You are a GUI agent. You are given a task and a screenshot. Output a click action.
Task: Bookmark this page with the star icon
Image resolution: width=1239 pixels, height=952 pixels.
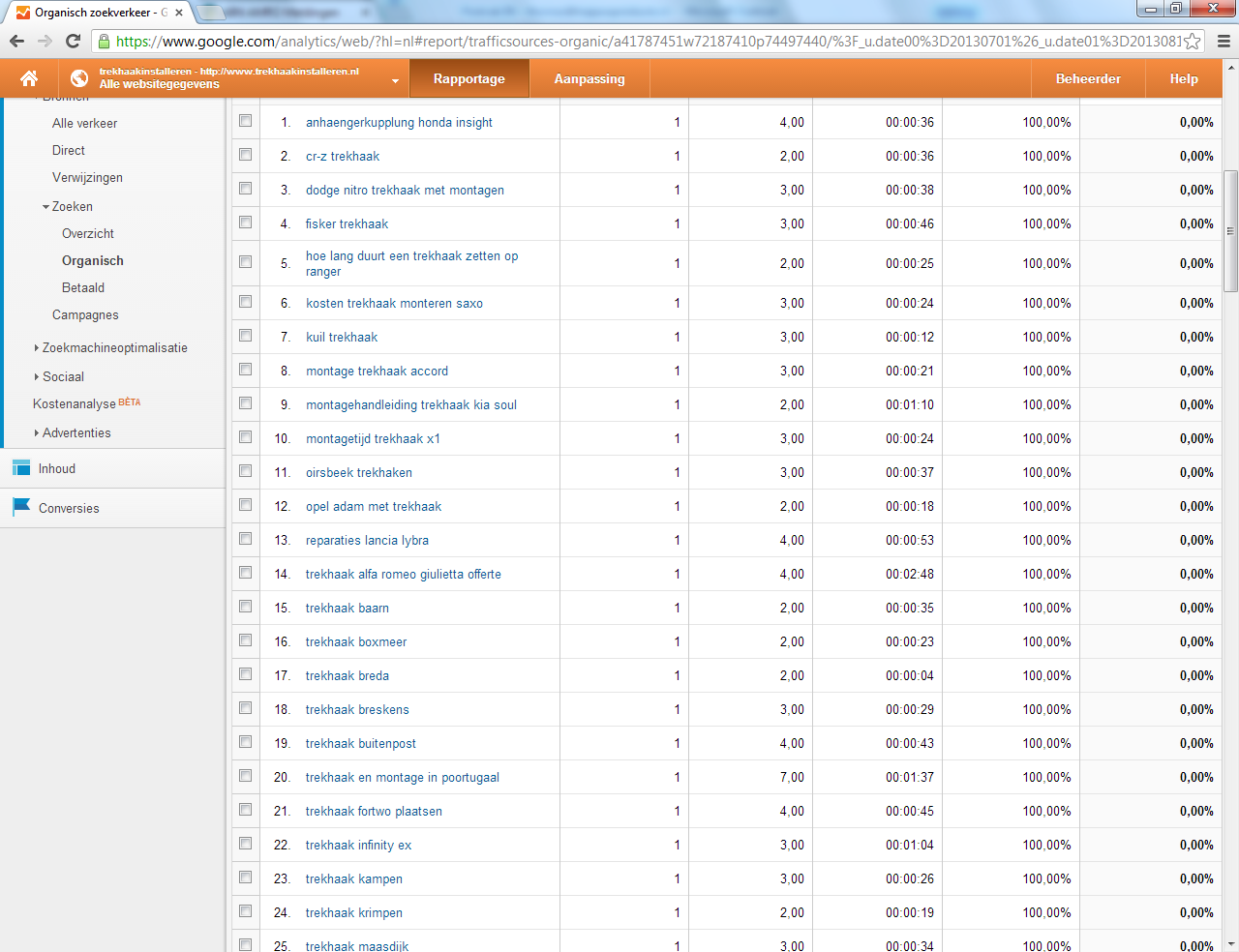coord(1193,41)
